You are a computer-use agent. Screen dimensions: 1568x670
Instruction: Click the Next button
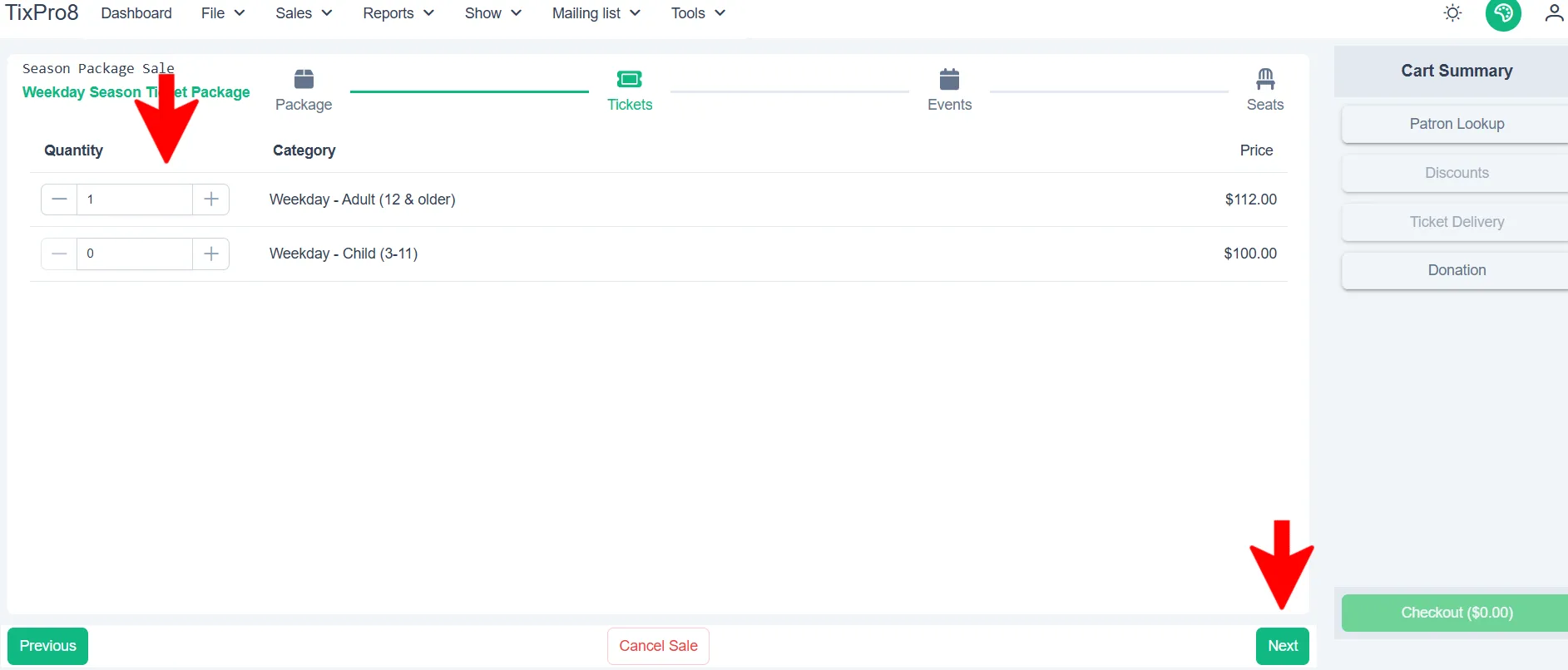pyautogui.click(x=1283, y=646)
